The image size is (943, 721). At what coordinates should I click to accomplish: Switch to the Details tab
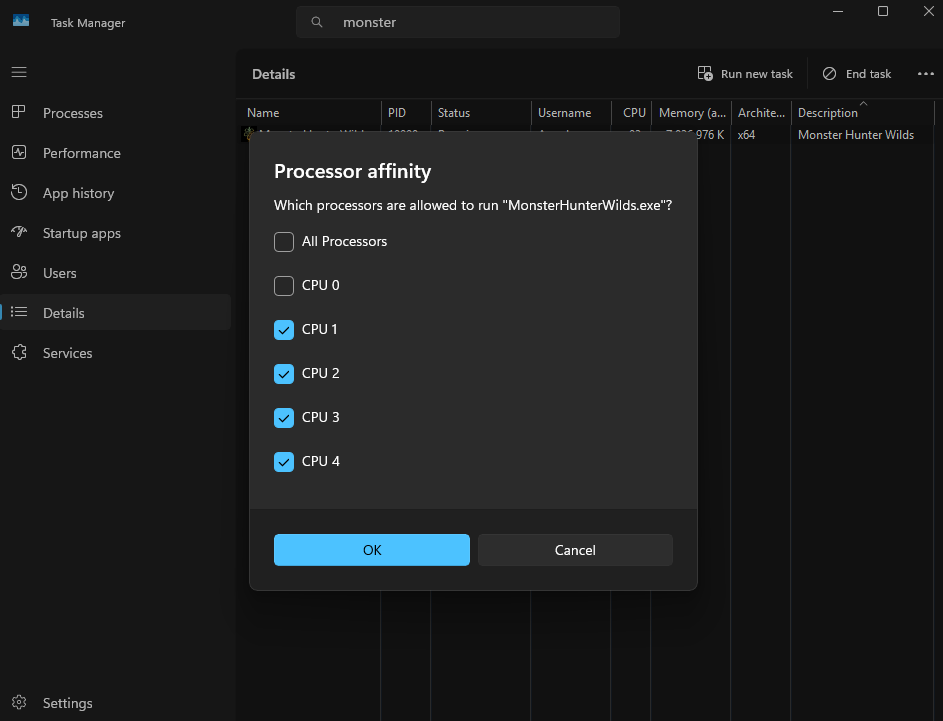(64, 313)
